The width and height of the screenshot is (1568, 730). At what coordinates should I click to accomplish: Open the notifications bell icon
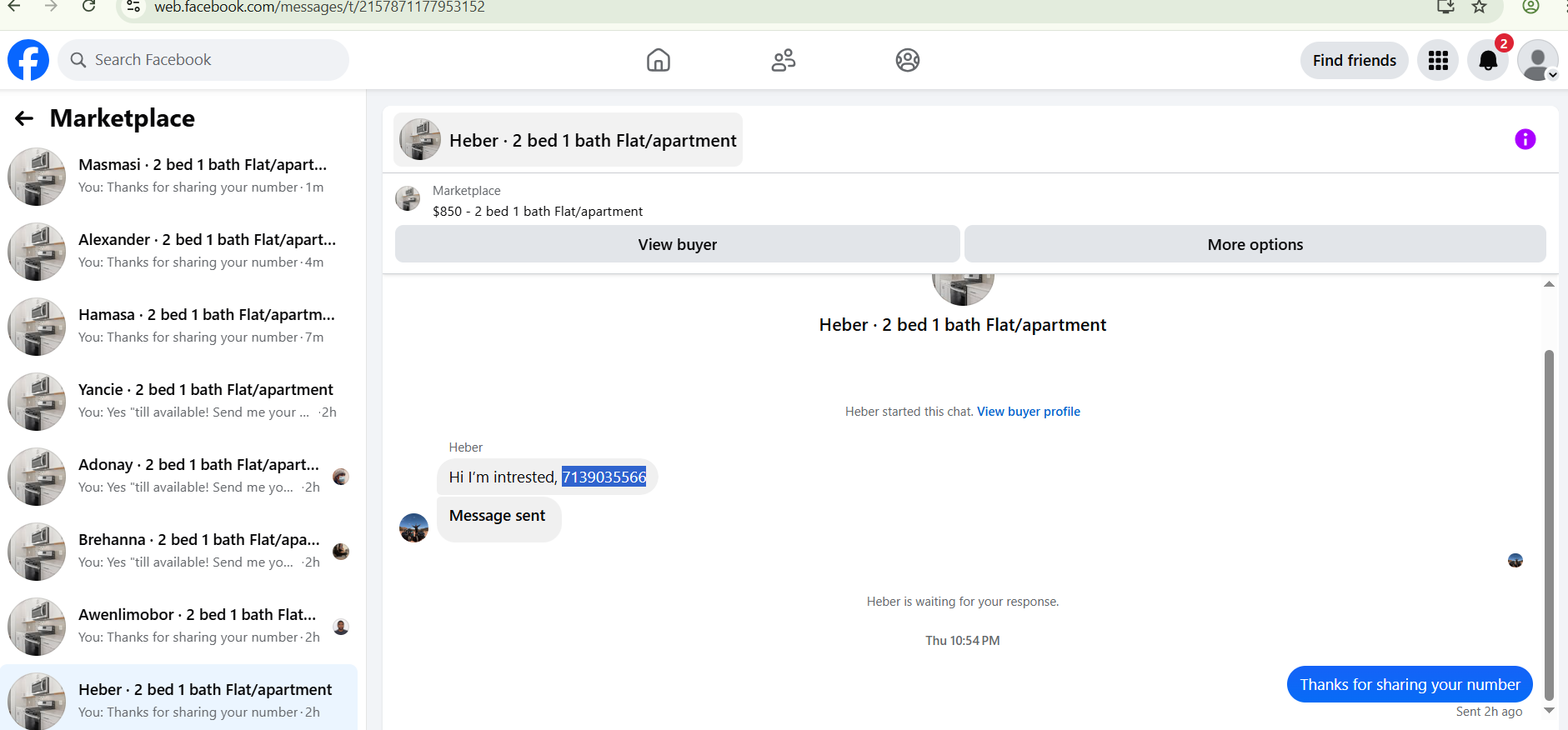(1488, 60)
